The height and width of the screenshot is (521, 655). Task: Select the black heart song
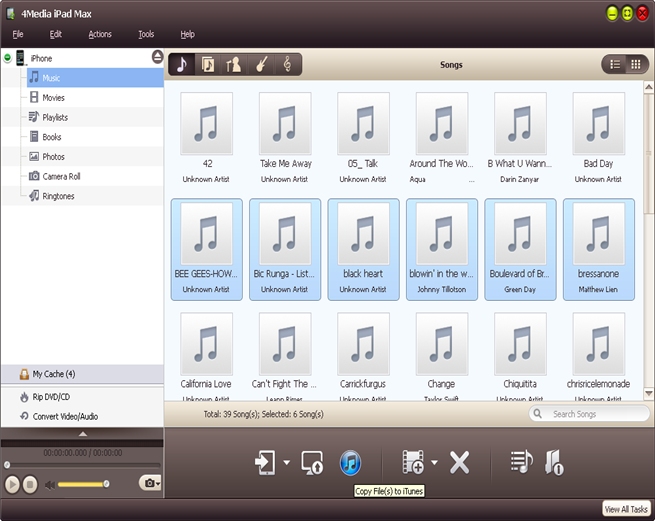point(363,249)
